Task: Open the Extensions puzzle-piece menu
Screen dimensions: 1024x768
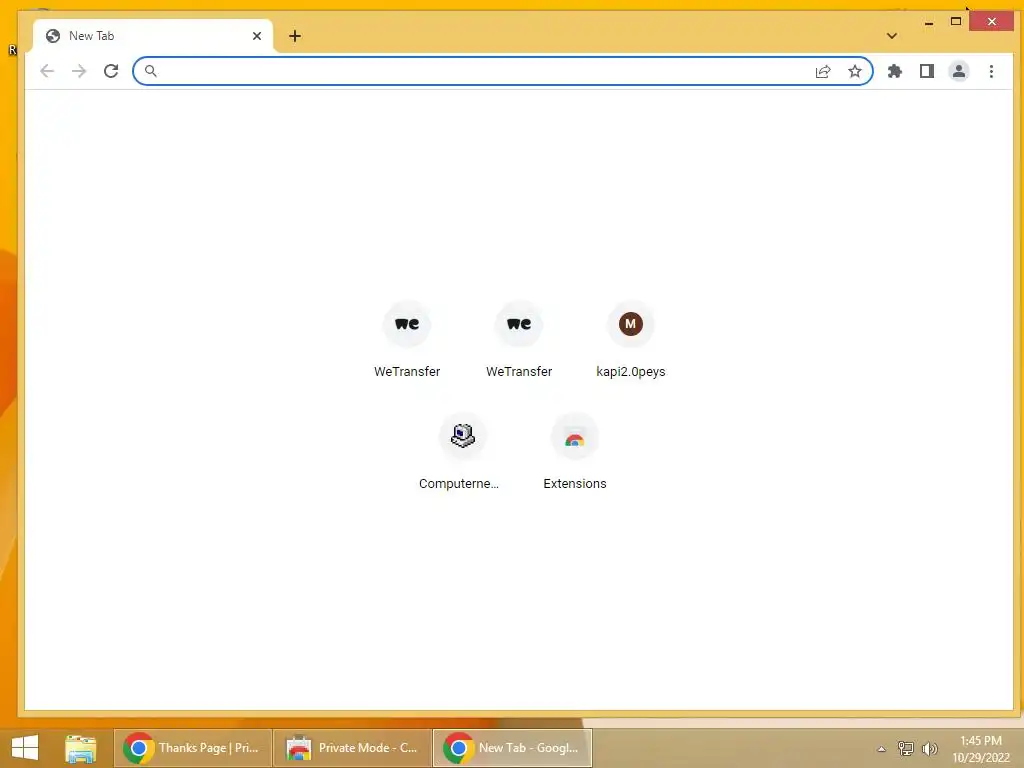Action: click(x=895, y=71)
